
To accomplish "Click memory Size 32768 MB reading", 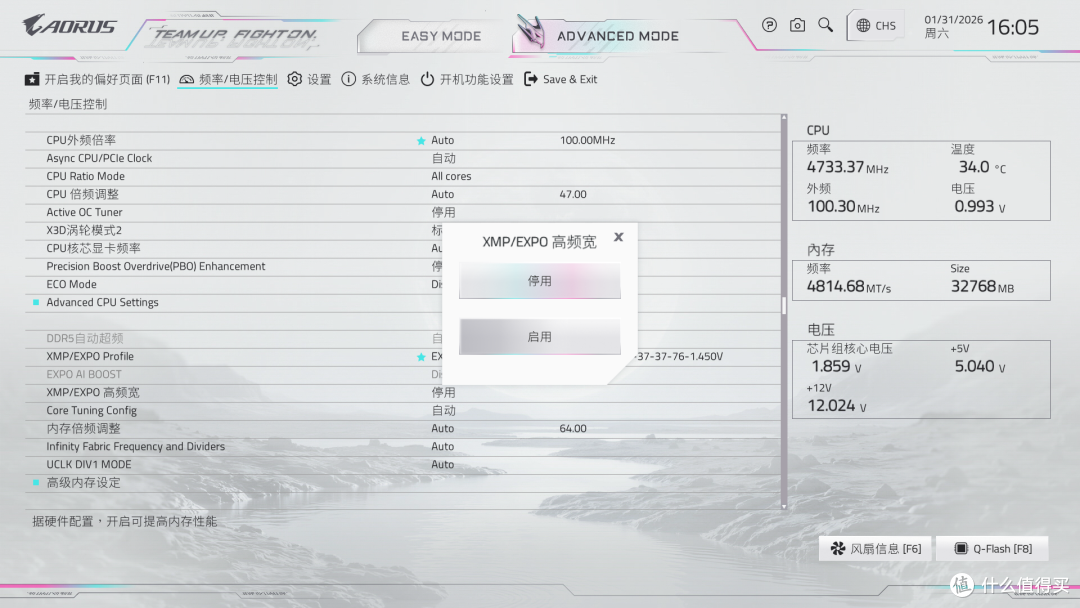I will click(982, 286).
